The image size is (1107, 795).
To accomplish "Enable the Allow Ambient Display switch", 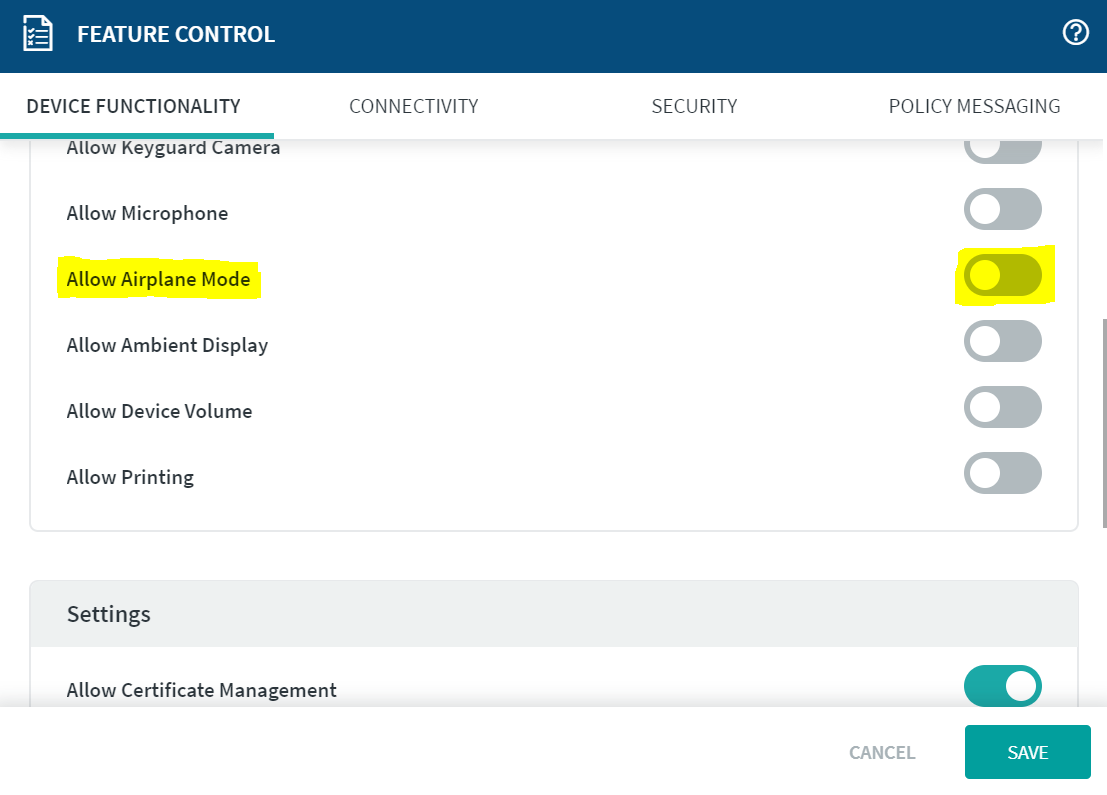I will coord(1002,341).
